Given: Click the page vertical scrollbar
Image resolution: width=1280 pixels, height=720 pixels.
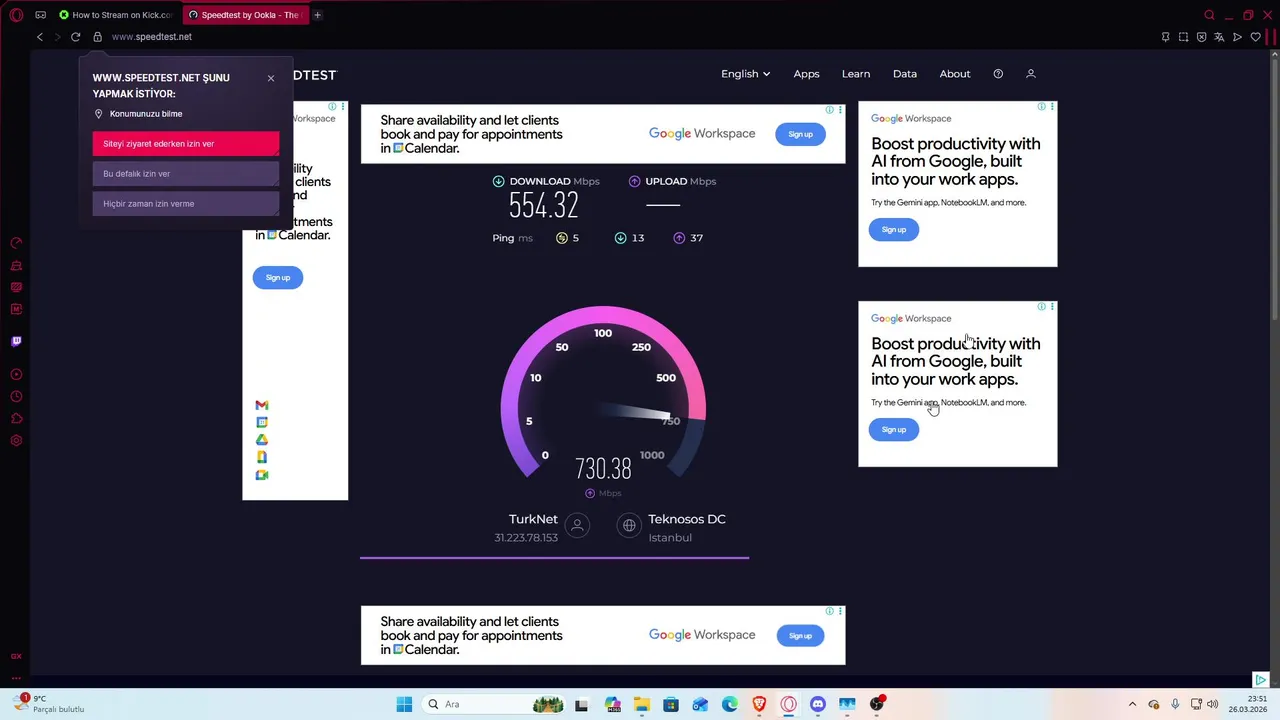Looking at the screenshot, I should (1274, 190).
